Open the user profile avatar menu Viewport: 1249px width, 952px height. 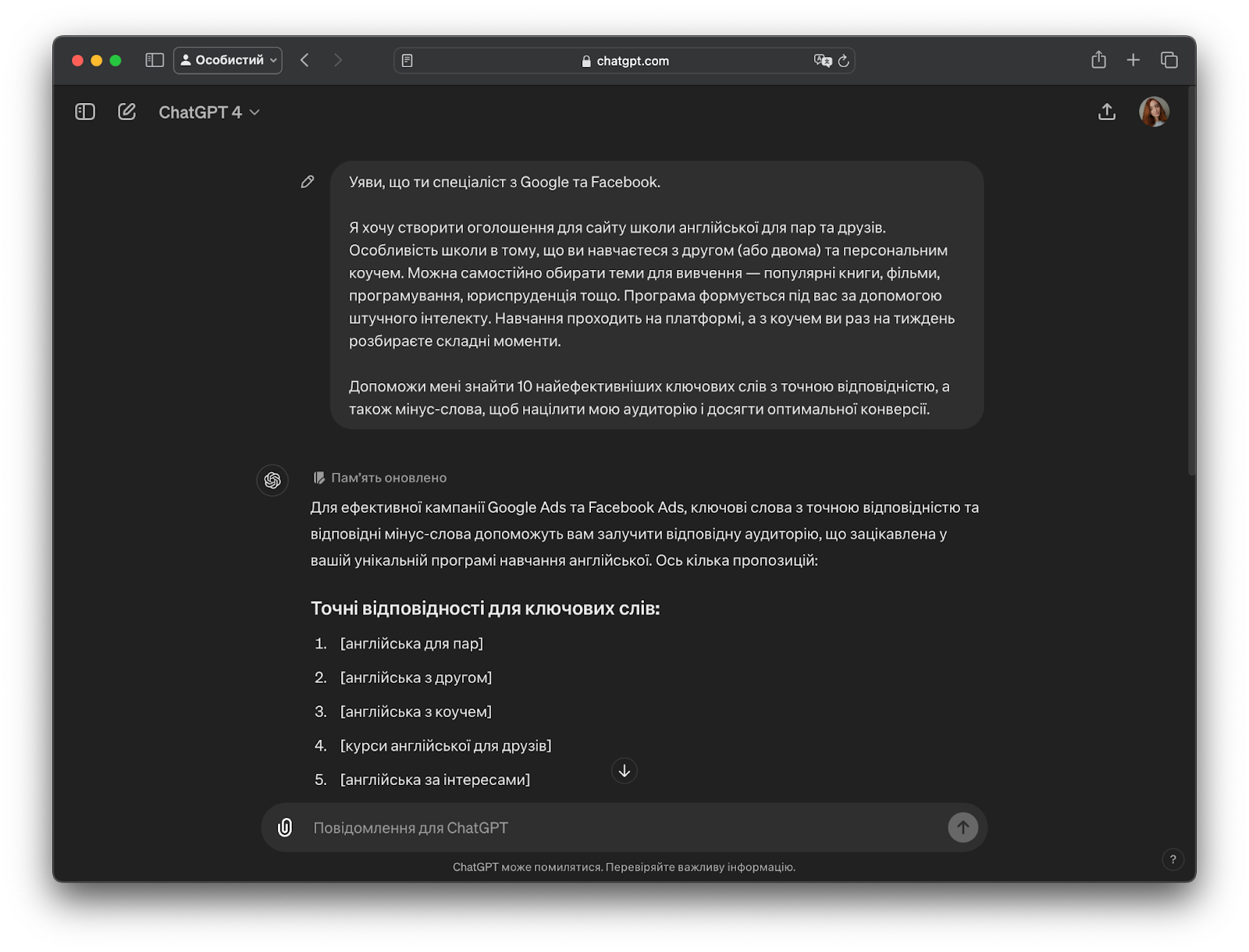(1154, 112)
